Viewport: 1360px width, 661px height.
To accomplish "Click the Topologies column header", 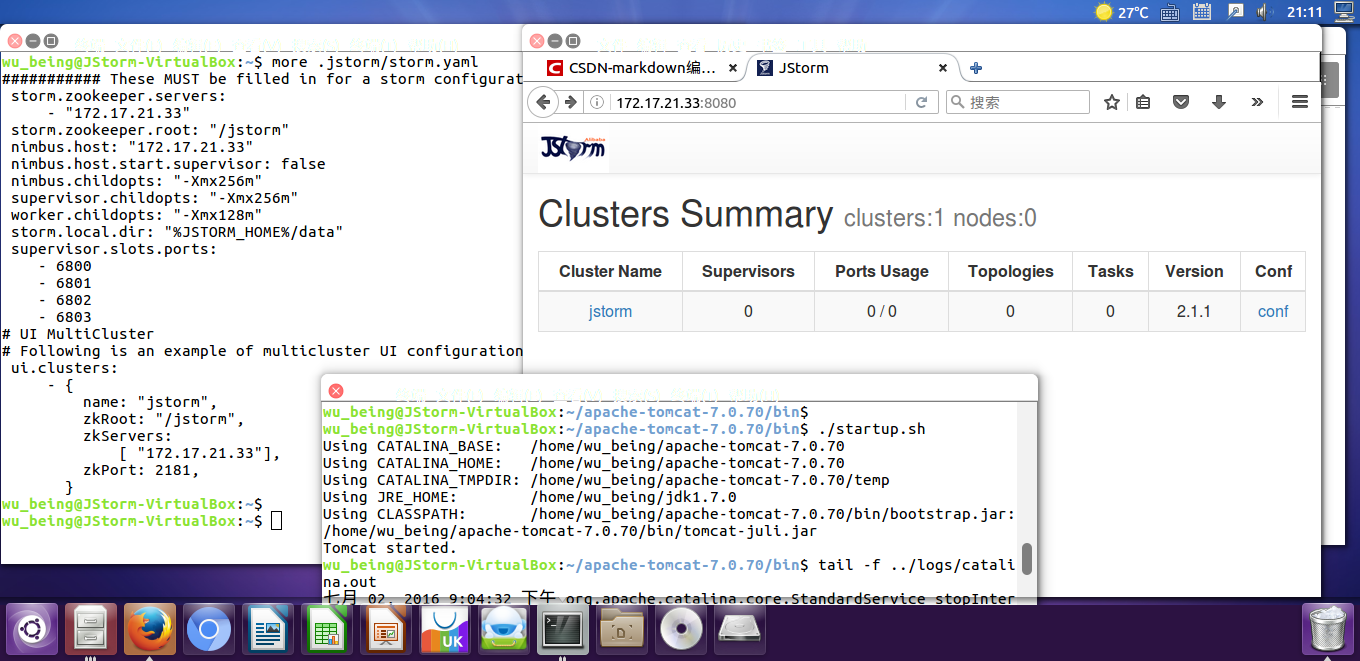I will (1010, 271).
